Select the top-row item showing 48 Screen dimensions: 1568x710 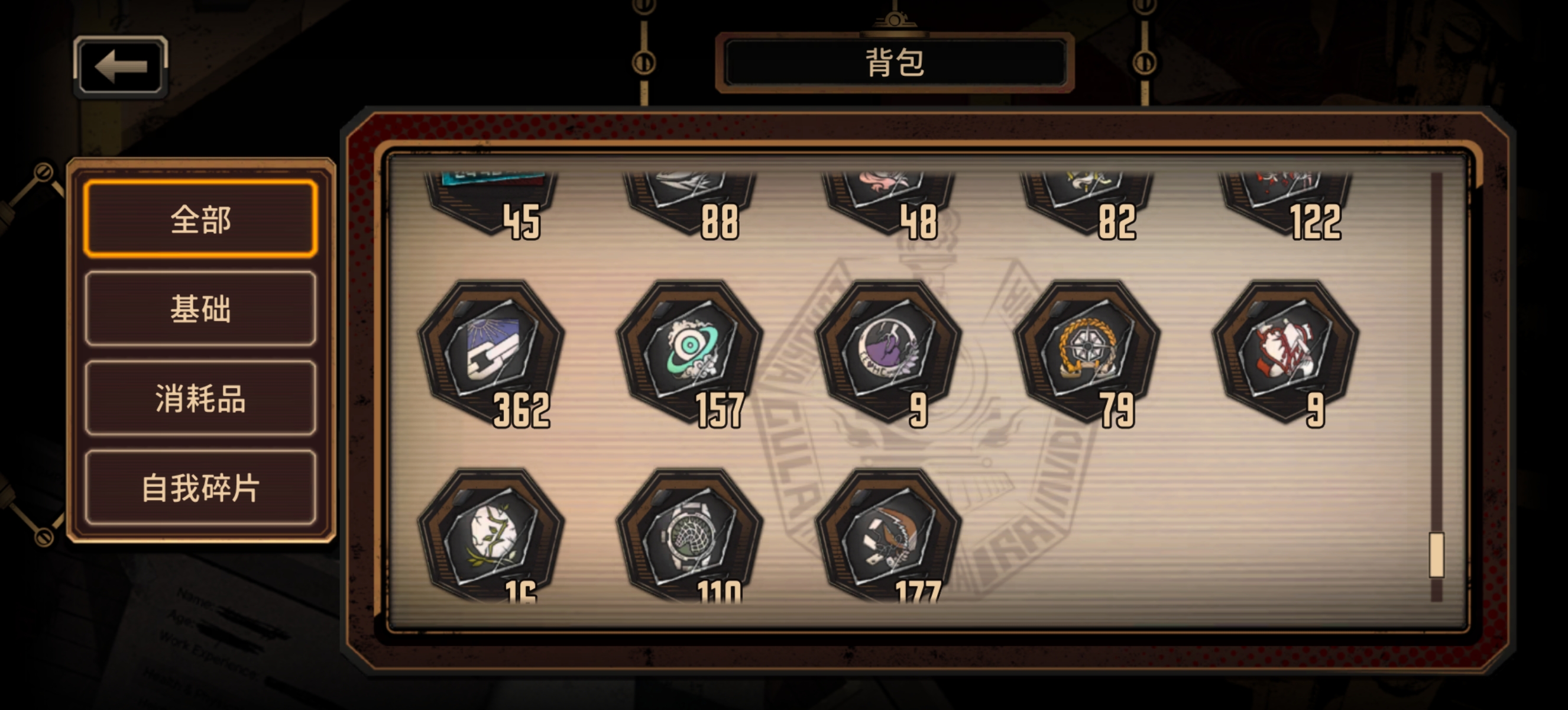point(889,204)
